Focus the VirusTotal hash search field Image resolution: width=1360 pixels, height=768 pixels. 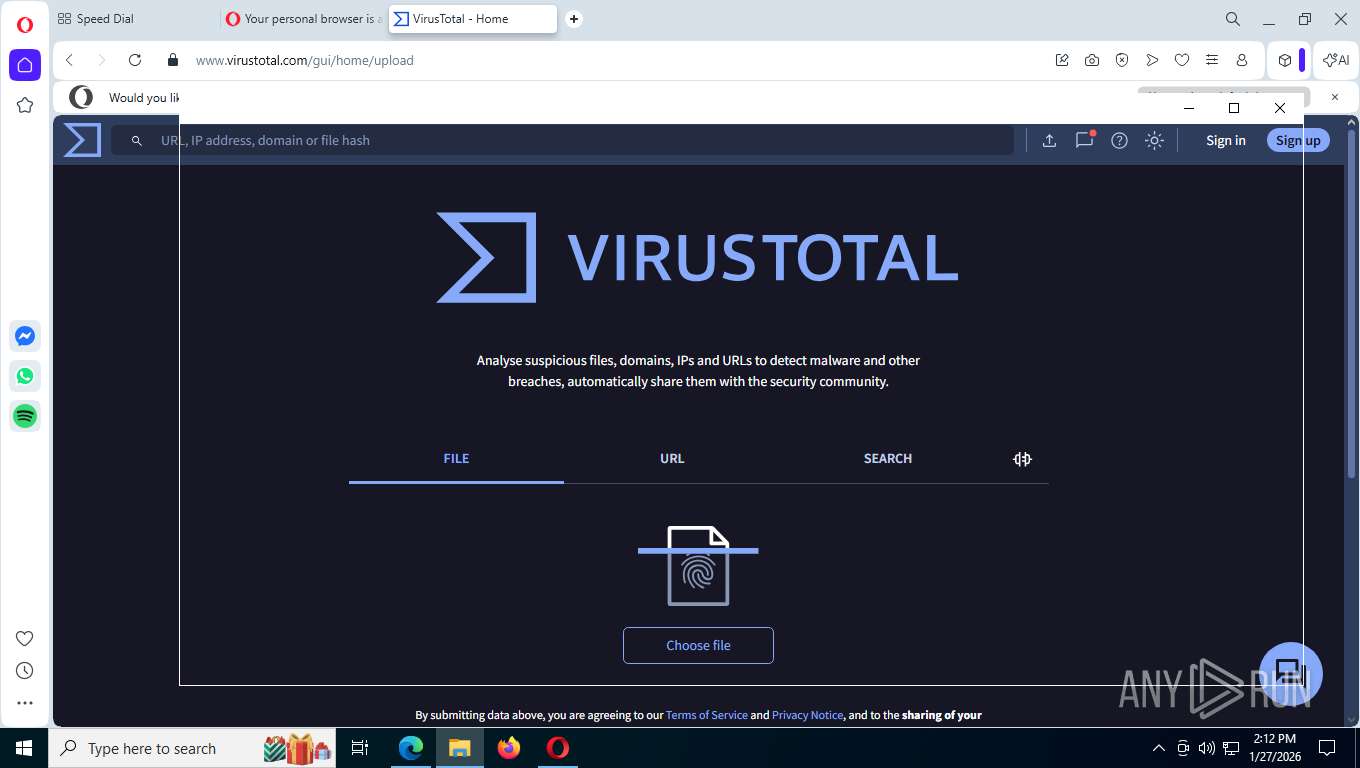tap(562, 140)
